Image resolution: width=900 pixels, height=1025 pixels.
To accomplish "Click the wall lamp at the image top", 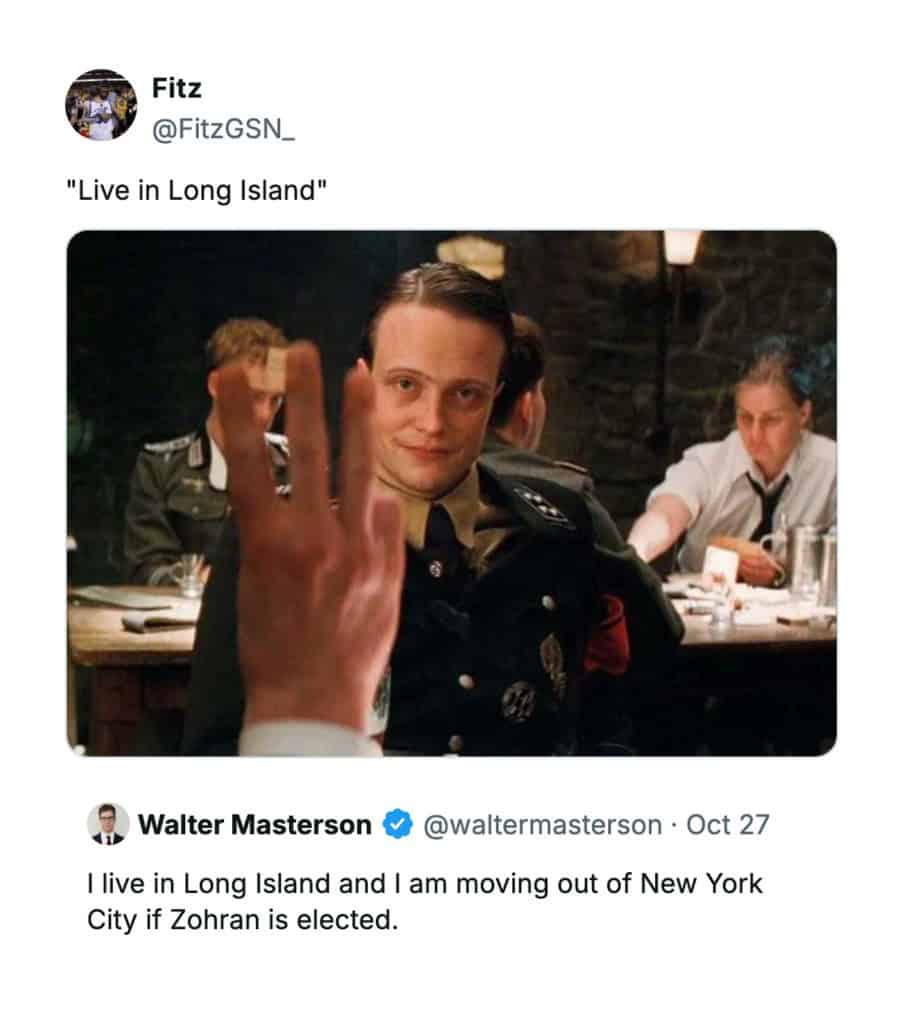I will pyautogui.click(x=682, y=247).
